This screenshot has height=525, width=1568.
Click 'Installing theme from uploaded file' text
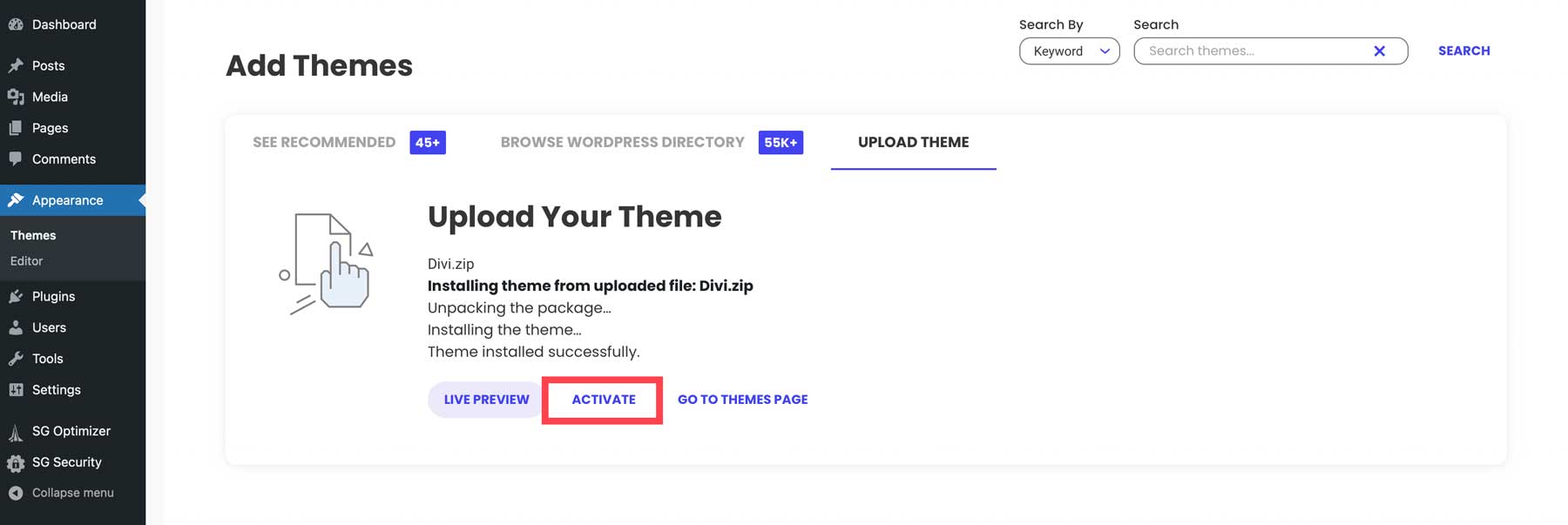(590, 286)
